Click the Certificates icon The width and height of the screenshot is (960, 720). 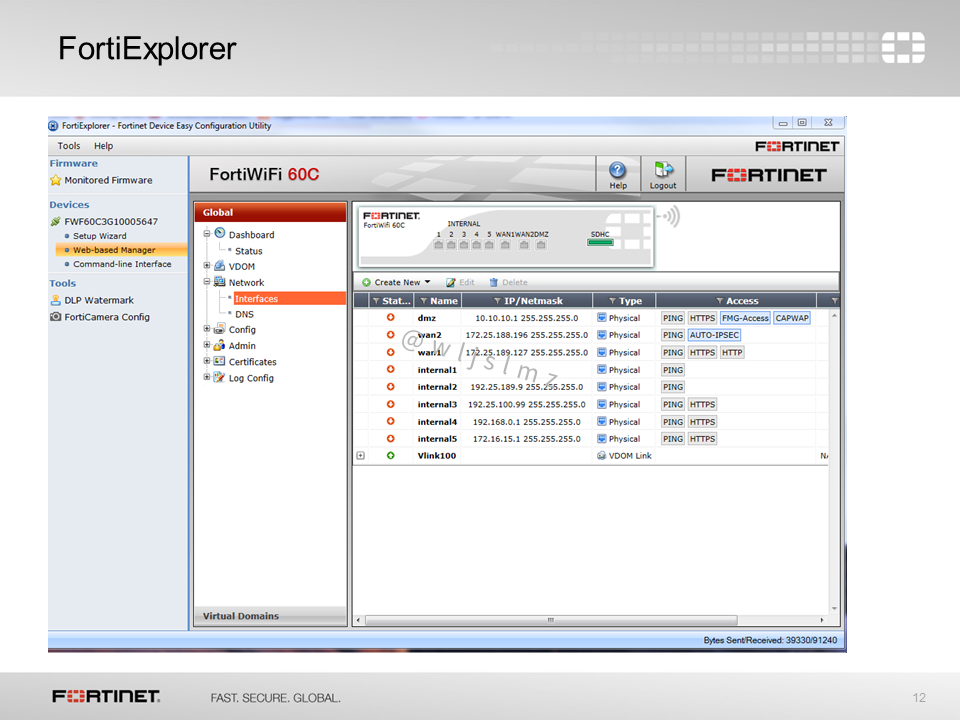[220, 361]
